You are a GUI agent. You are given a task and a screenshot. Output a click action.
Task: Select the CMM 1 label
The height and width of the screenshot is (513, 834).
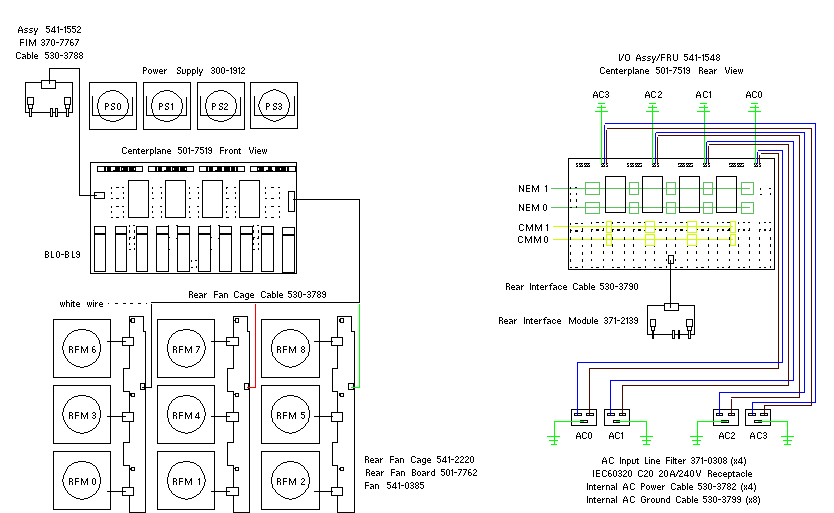(532, 228)
